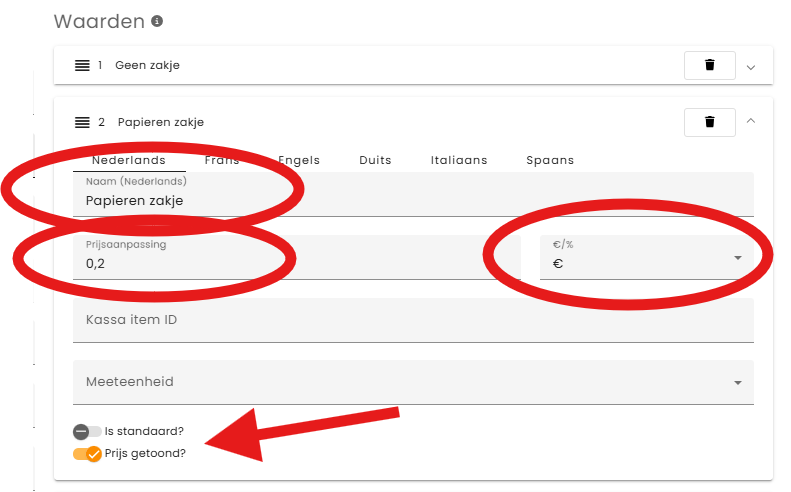Delete the Geen zakje value
This screenshot has width=791, height=492.
point(710,65)
